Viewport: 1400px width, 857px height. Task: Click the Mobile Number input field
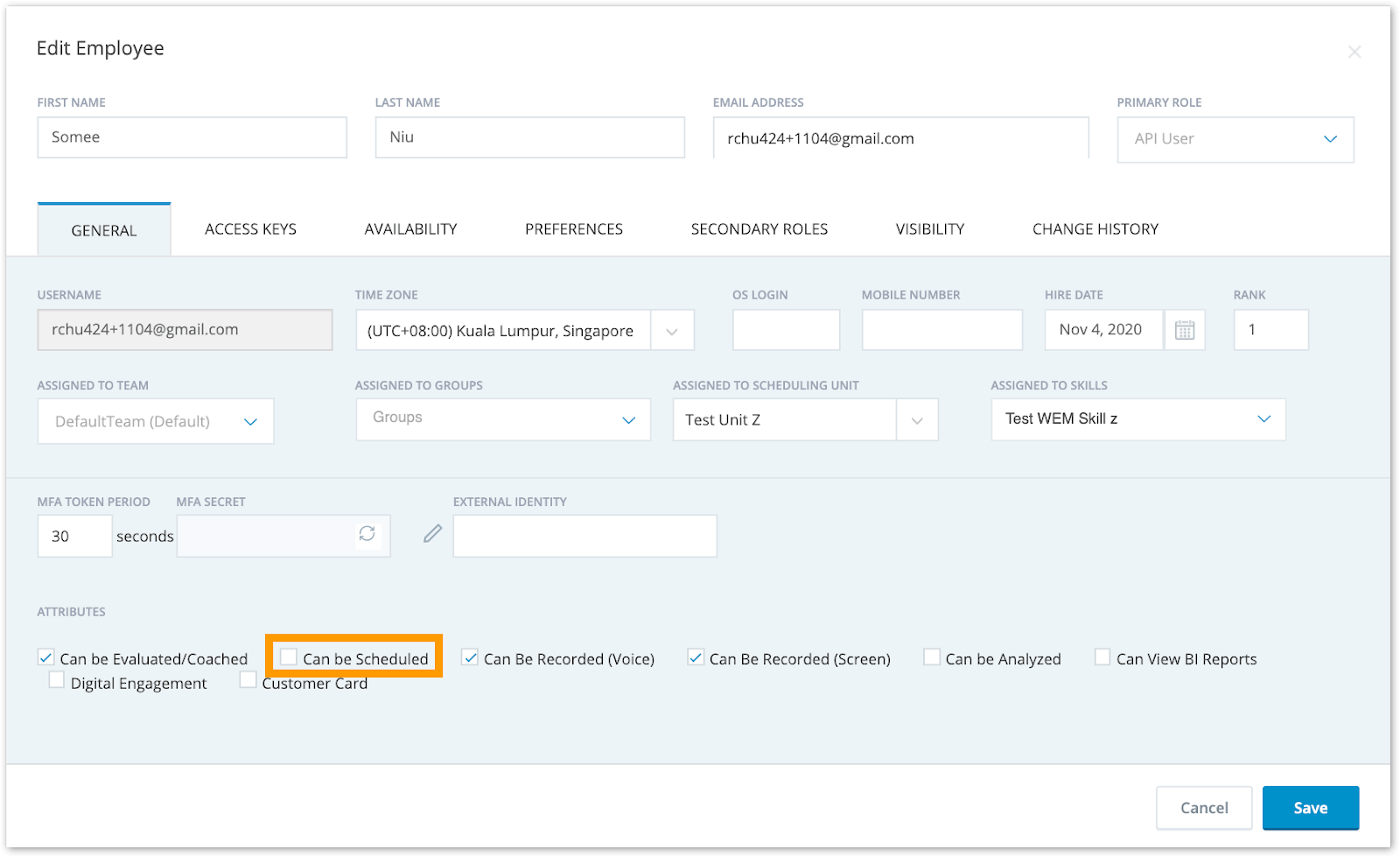tap(941, 330)
